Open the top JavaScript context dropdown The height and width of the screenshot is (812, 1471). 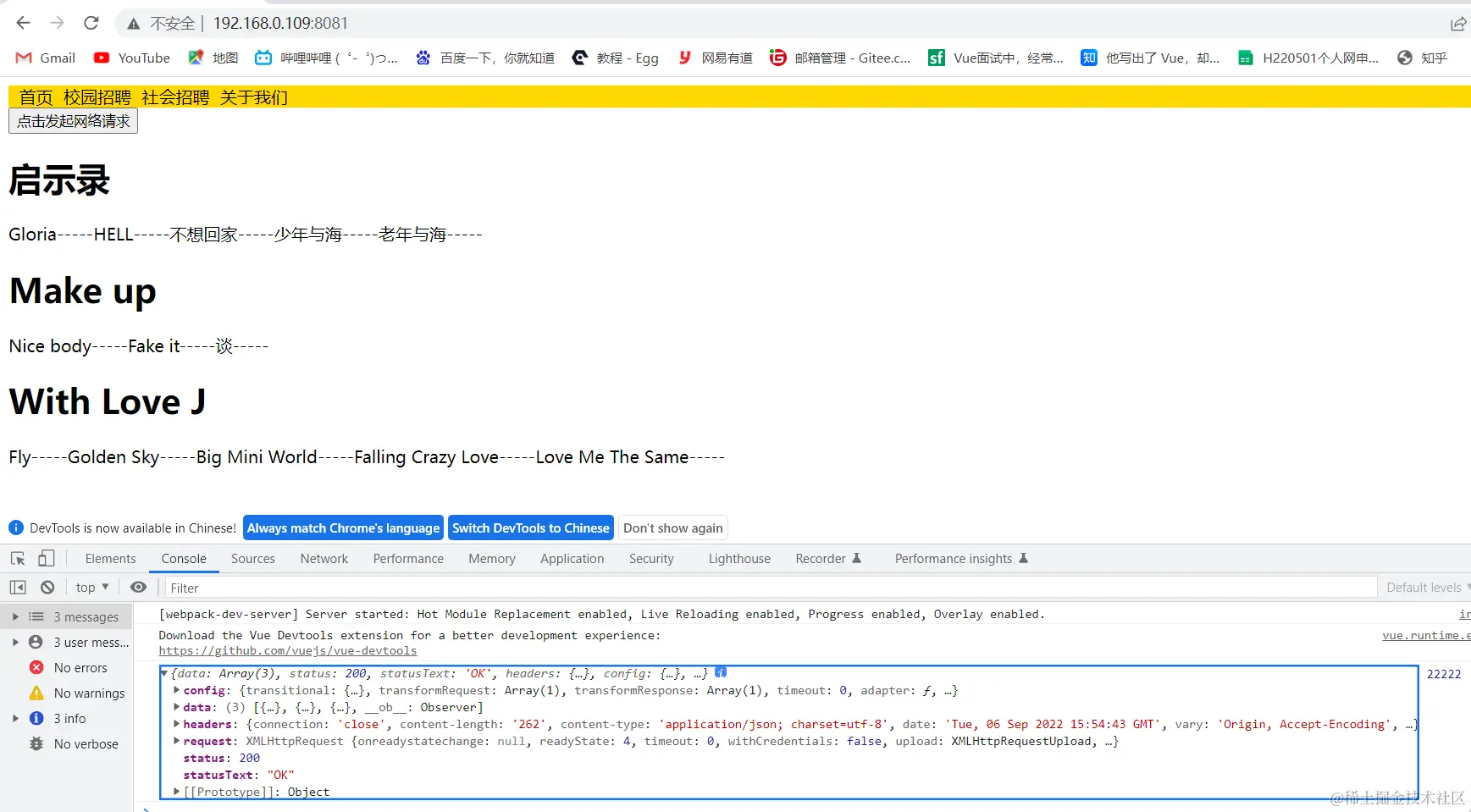[x=92, y=588]
